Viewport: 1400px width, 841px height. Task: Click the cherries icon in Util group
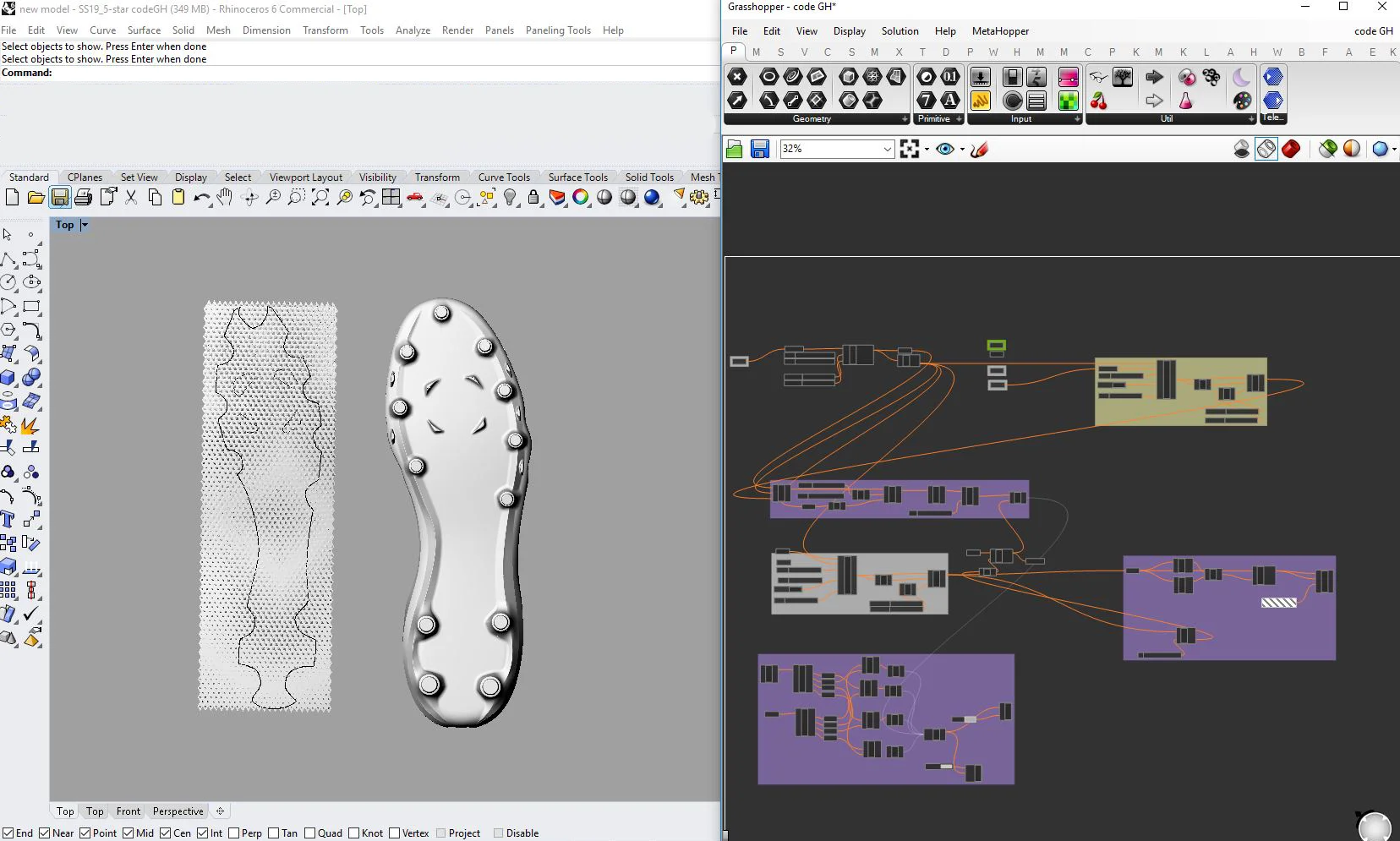pos(1098,101)
